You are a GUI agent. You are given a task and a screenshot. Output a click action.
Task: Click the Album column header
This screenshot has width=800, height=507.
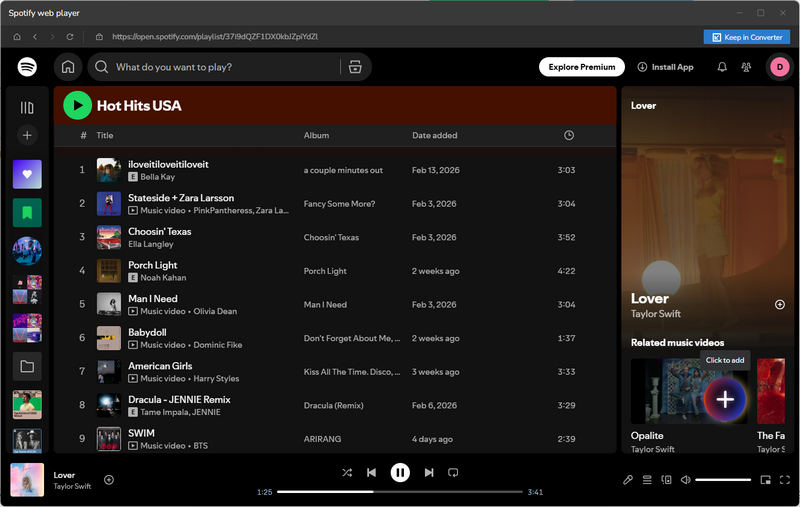[316, 135]
